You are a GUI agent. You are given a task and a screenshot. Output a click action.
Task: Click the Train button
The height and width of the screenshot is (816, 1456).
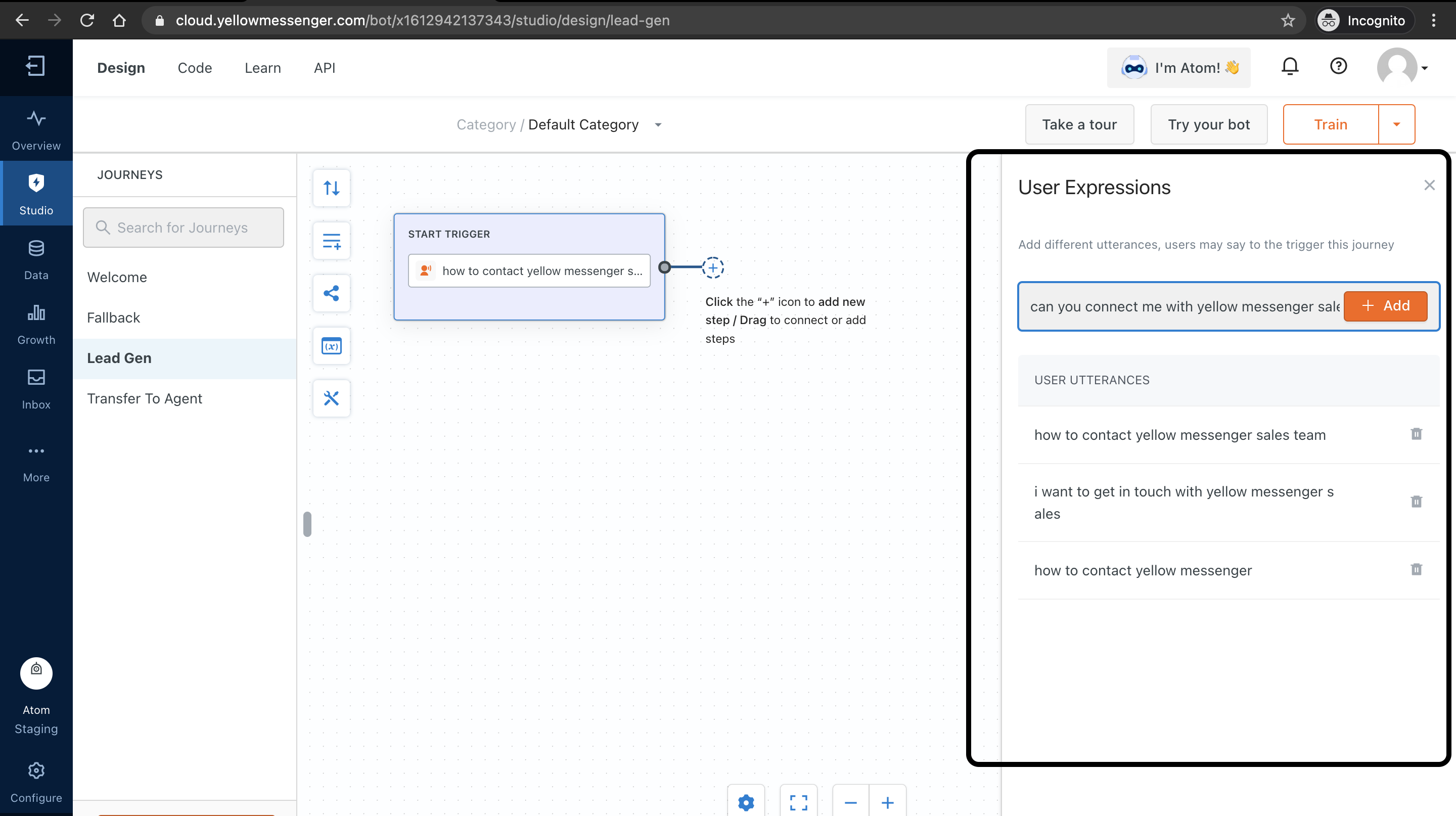1331,124
